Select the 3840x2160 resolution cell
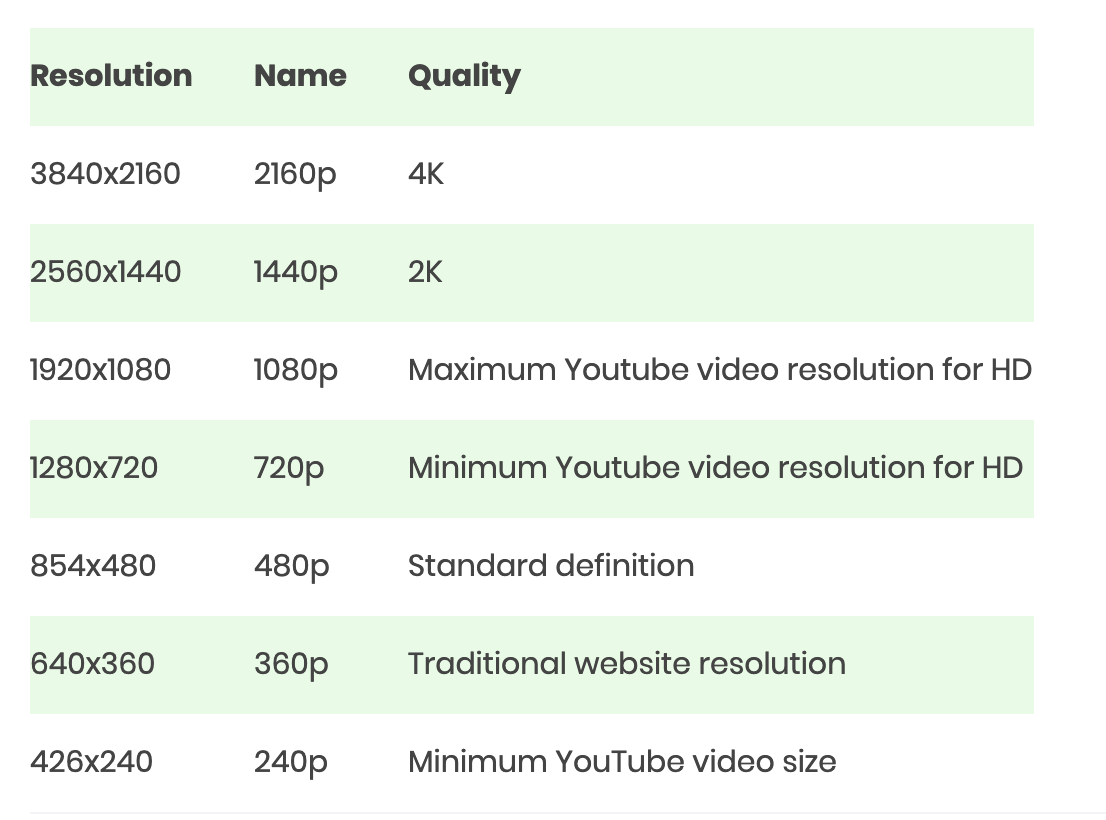 pos(105,174)
